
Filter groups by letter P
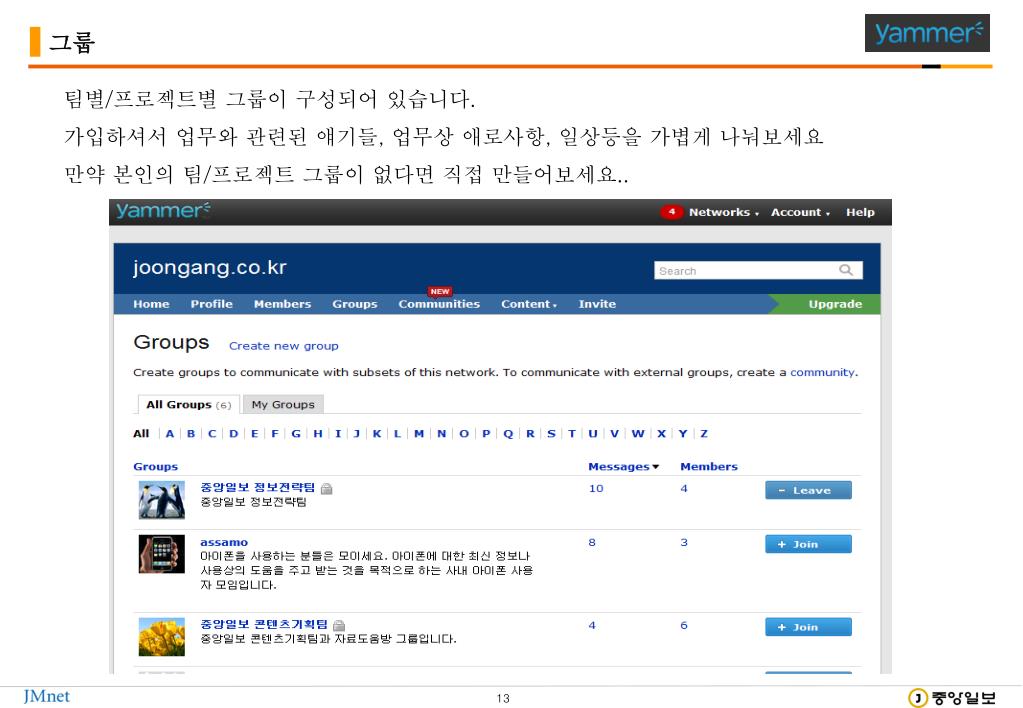click(486, 433)
